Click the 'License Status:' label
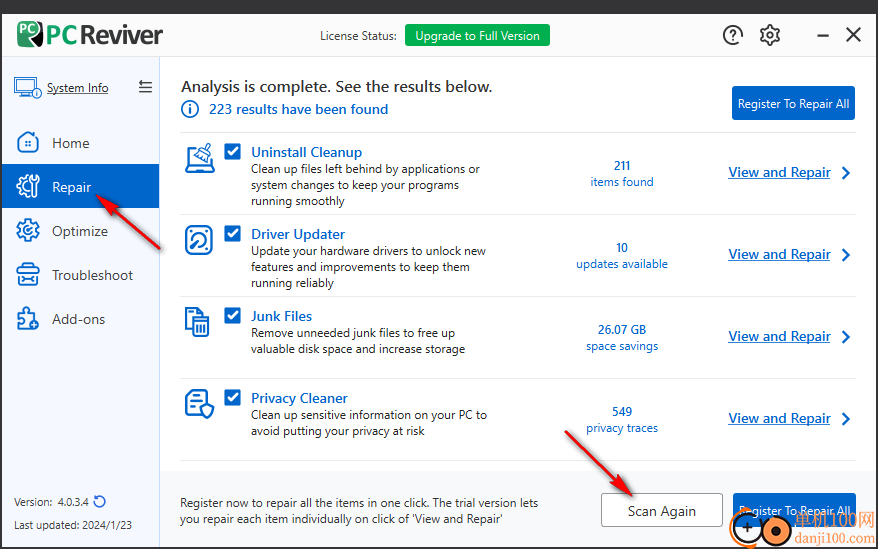 pos(358,36)
